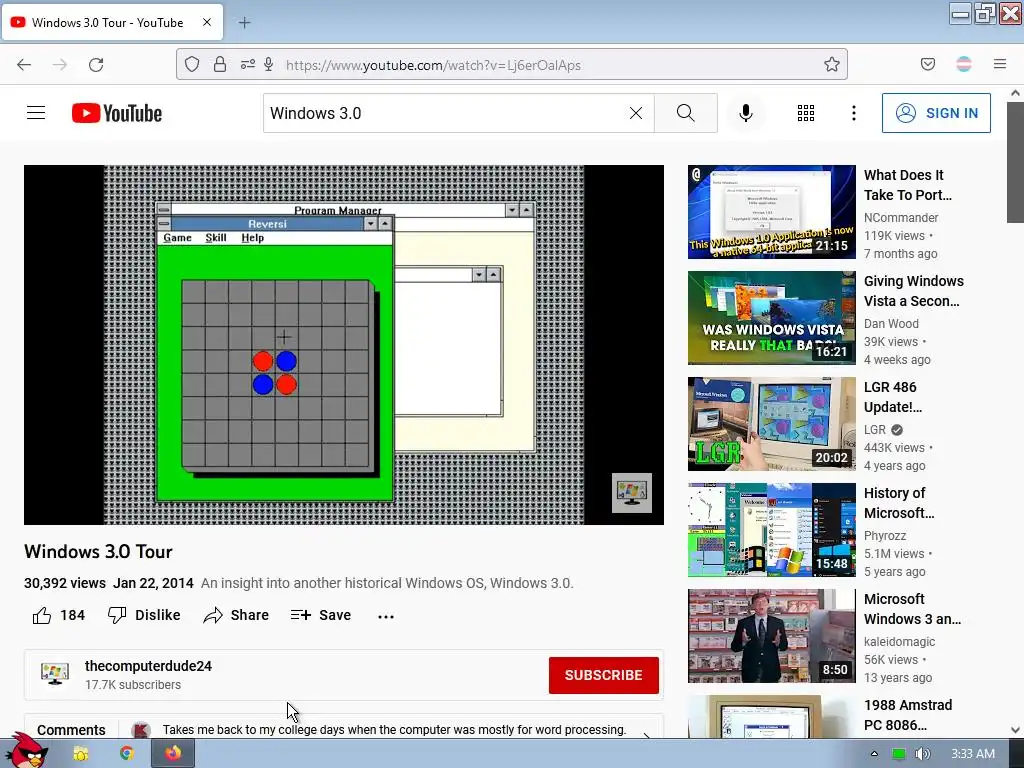Open '1988 Amstrad PC 8086' video title
This screenshot has width=1024, height=768.
(908, 715)
